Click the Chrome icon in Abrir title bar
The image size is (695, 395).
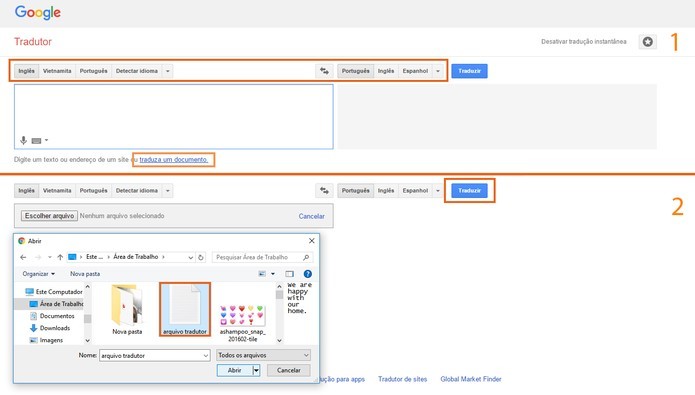22,241
